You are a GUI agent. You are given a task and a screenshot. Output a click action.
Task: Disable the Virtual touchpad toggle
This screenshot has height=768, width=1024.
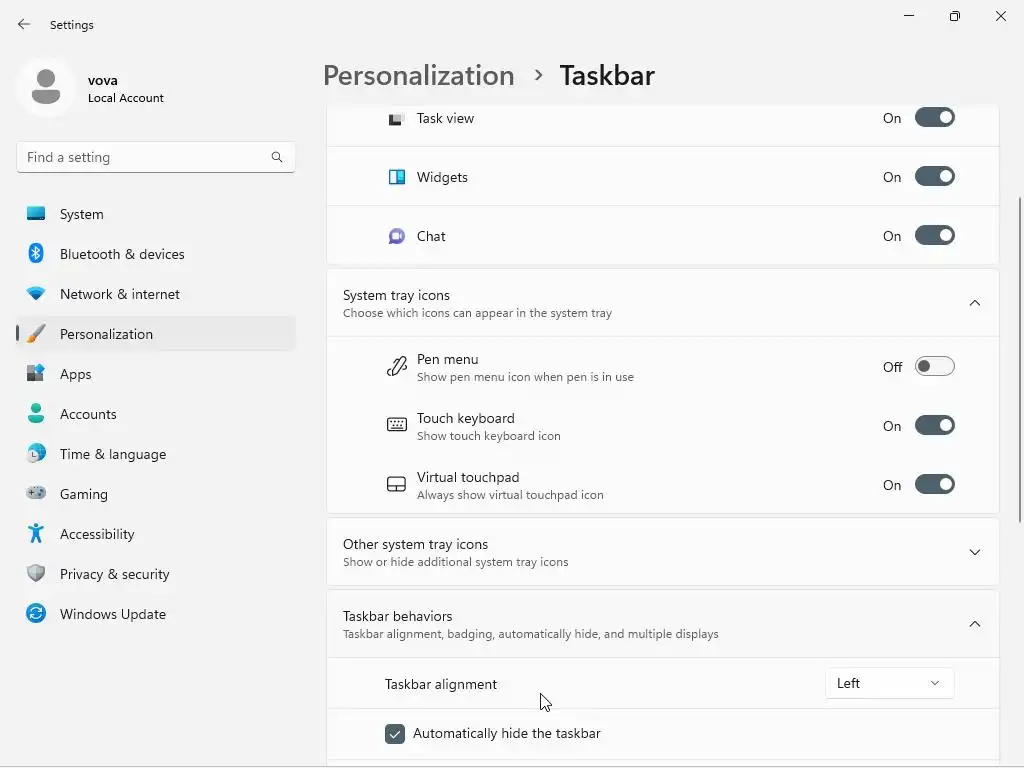tap(935, 485)
